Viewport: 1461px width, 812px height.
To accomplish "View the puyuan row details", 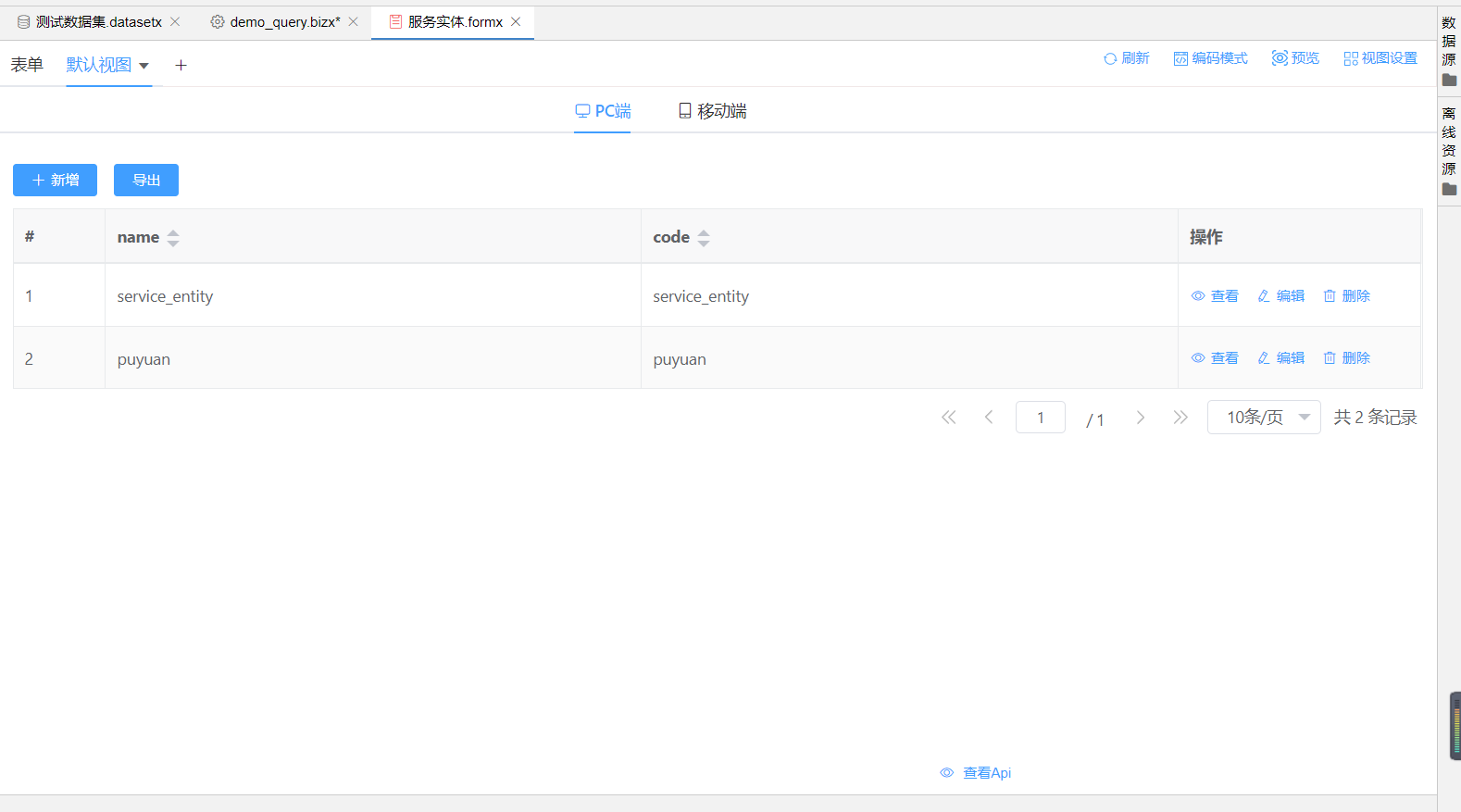I will click(x=1215, y=358).
